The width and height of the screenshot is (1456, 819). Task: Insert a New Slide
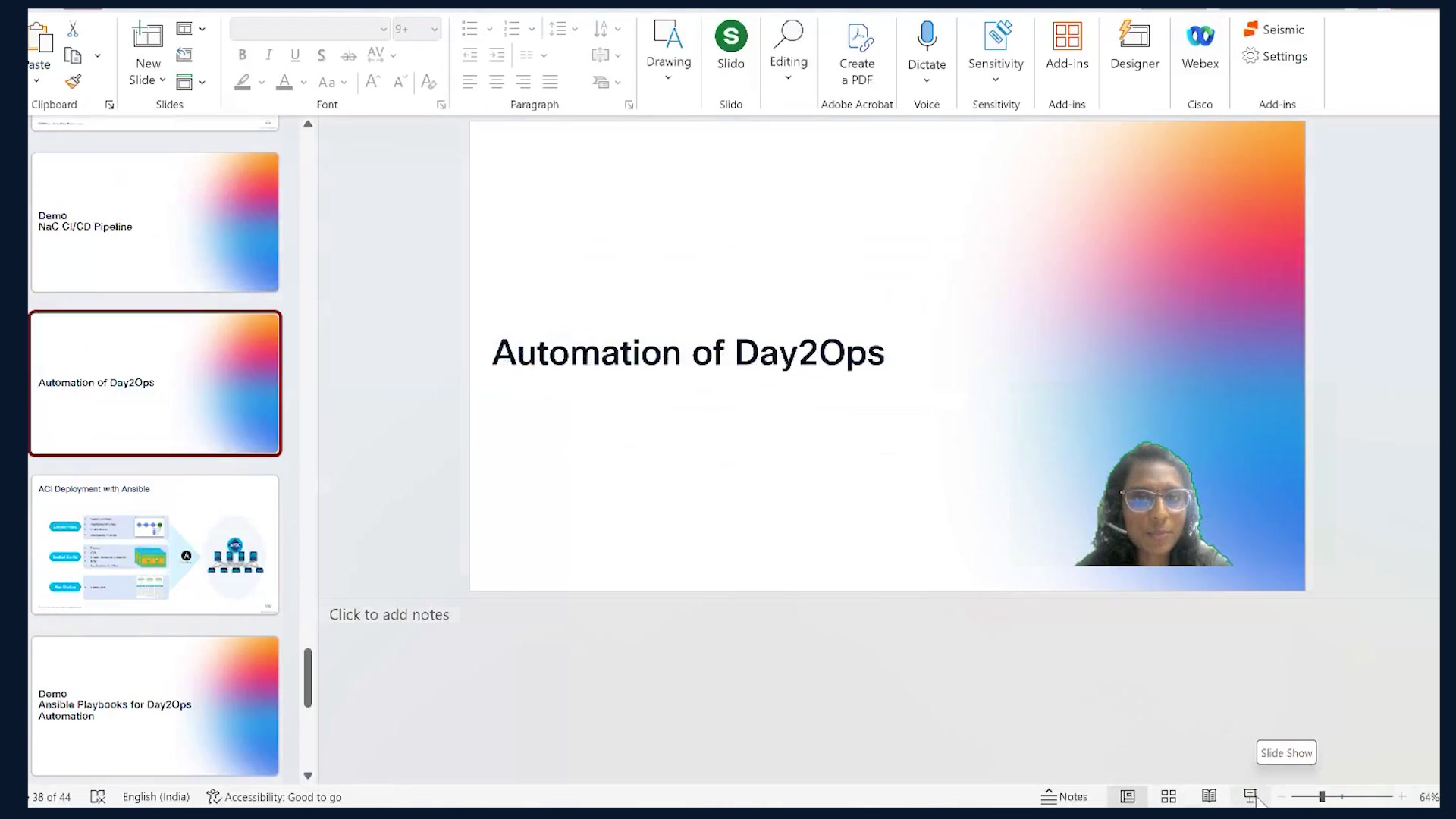click(x=148, y=53)
